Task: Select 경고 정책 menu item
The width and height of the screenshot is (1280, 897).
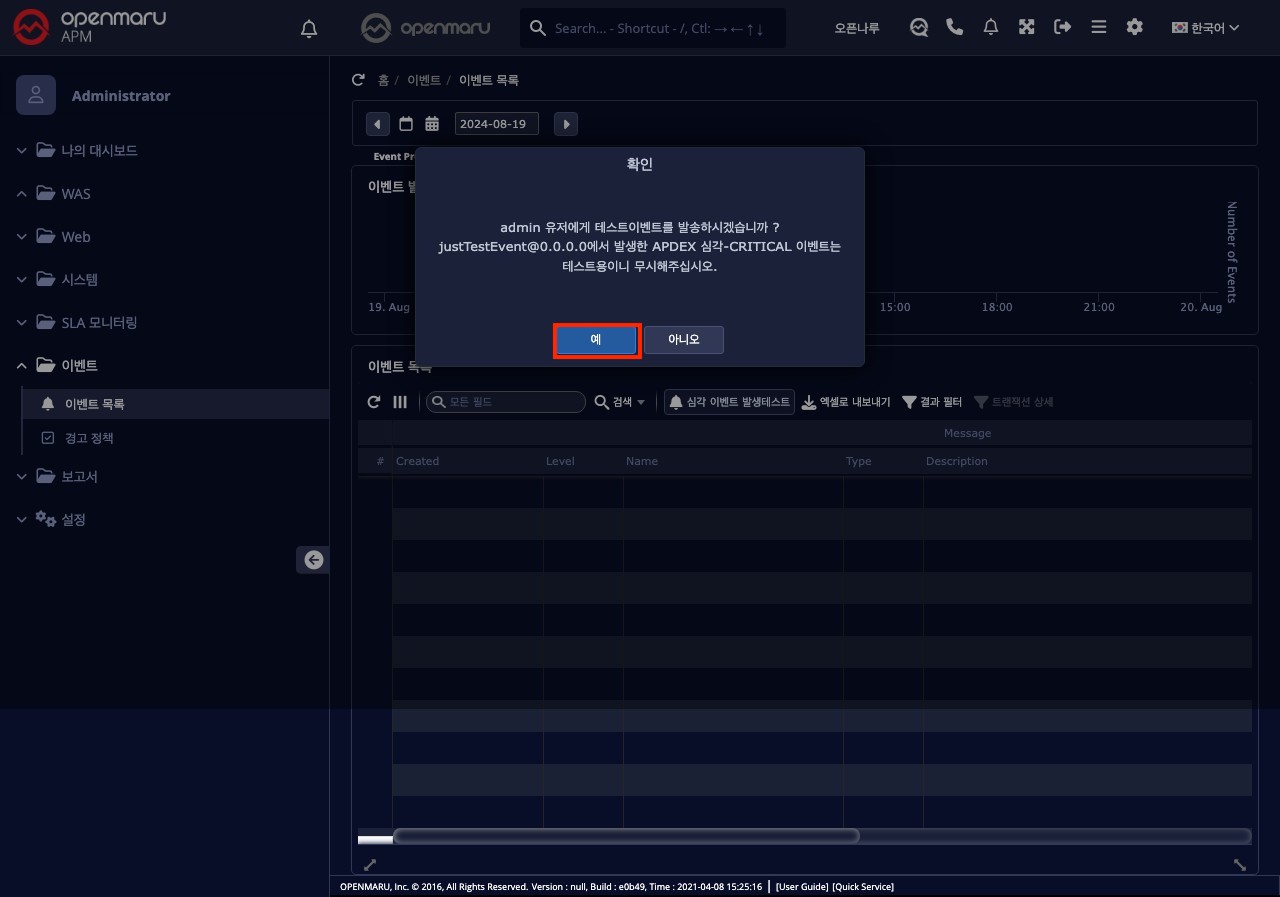Action: (x=89, y=438)
